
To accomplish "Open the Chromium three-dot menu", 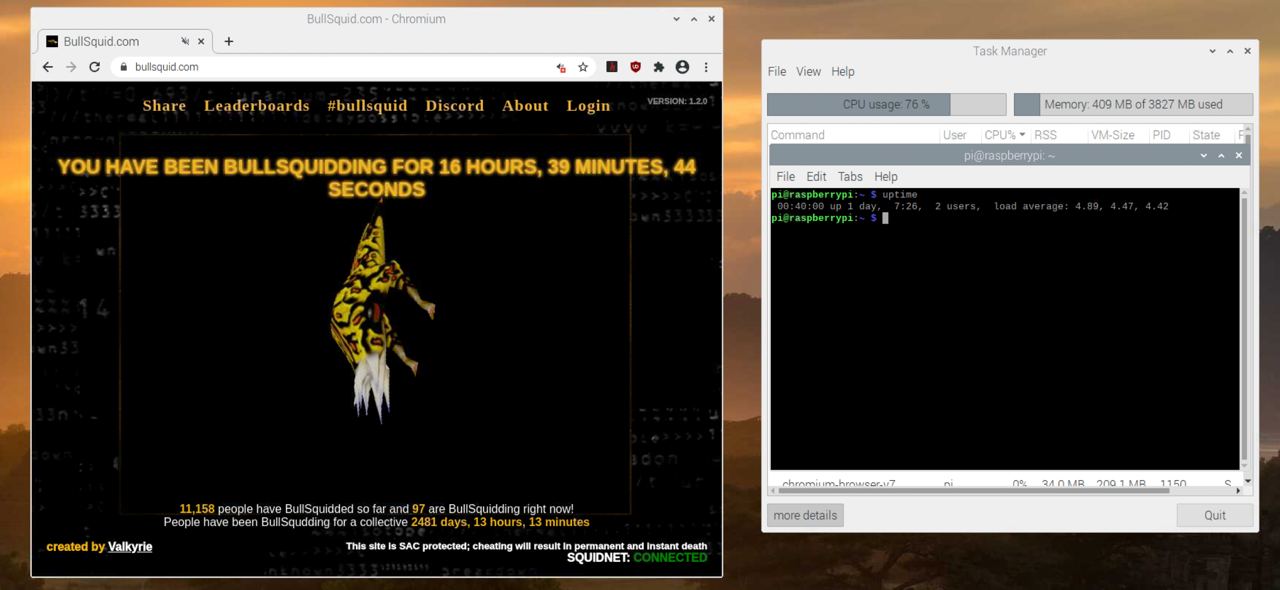I will coord(706,67).
